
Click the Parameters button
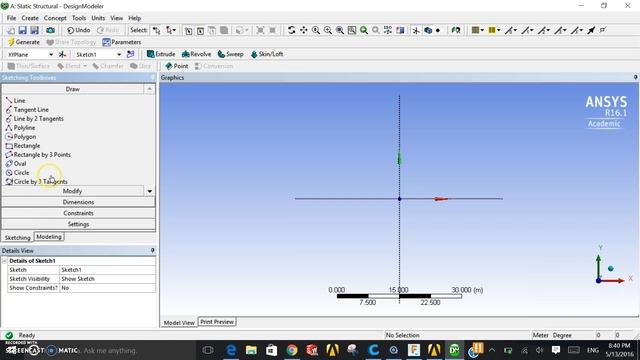(122, 42)
